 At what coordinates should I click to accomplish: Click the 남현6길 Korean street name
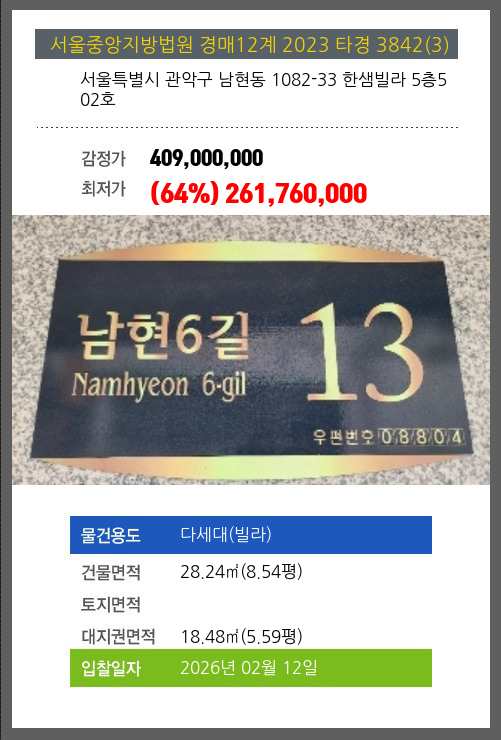tap(163, 336)
